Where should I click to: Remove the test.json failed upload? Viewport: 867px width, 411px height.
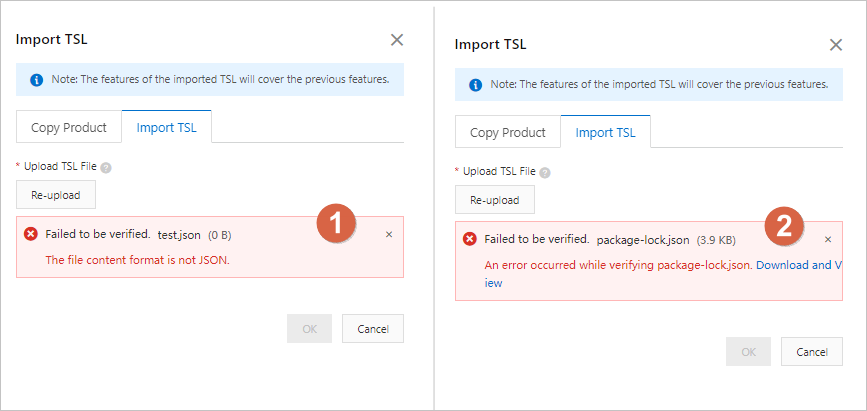[x=389, y=234]
